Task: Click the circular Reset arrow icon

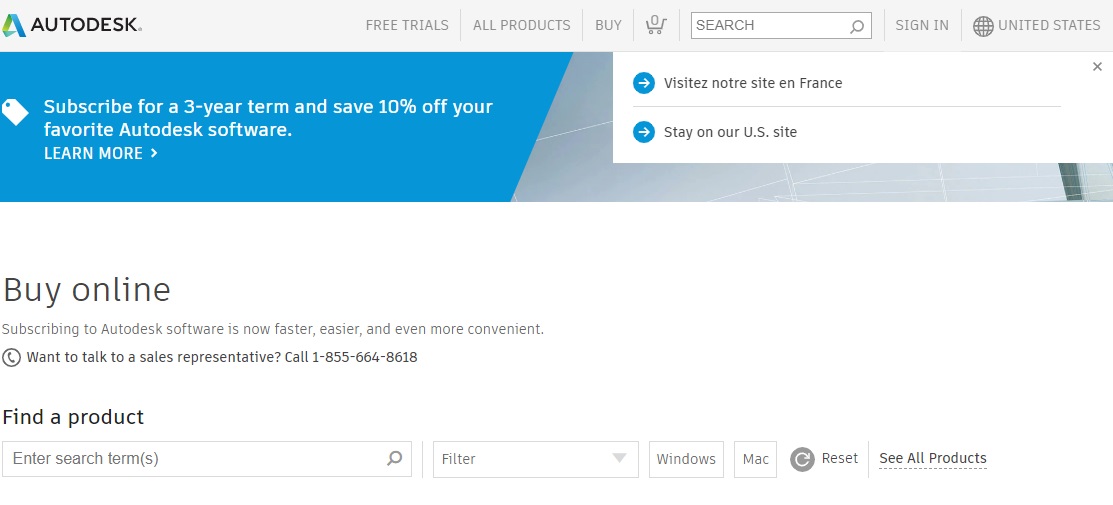Action: pyautogui.click(x=802, y=459)
